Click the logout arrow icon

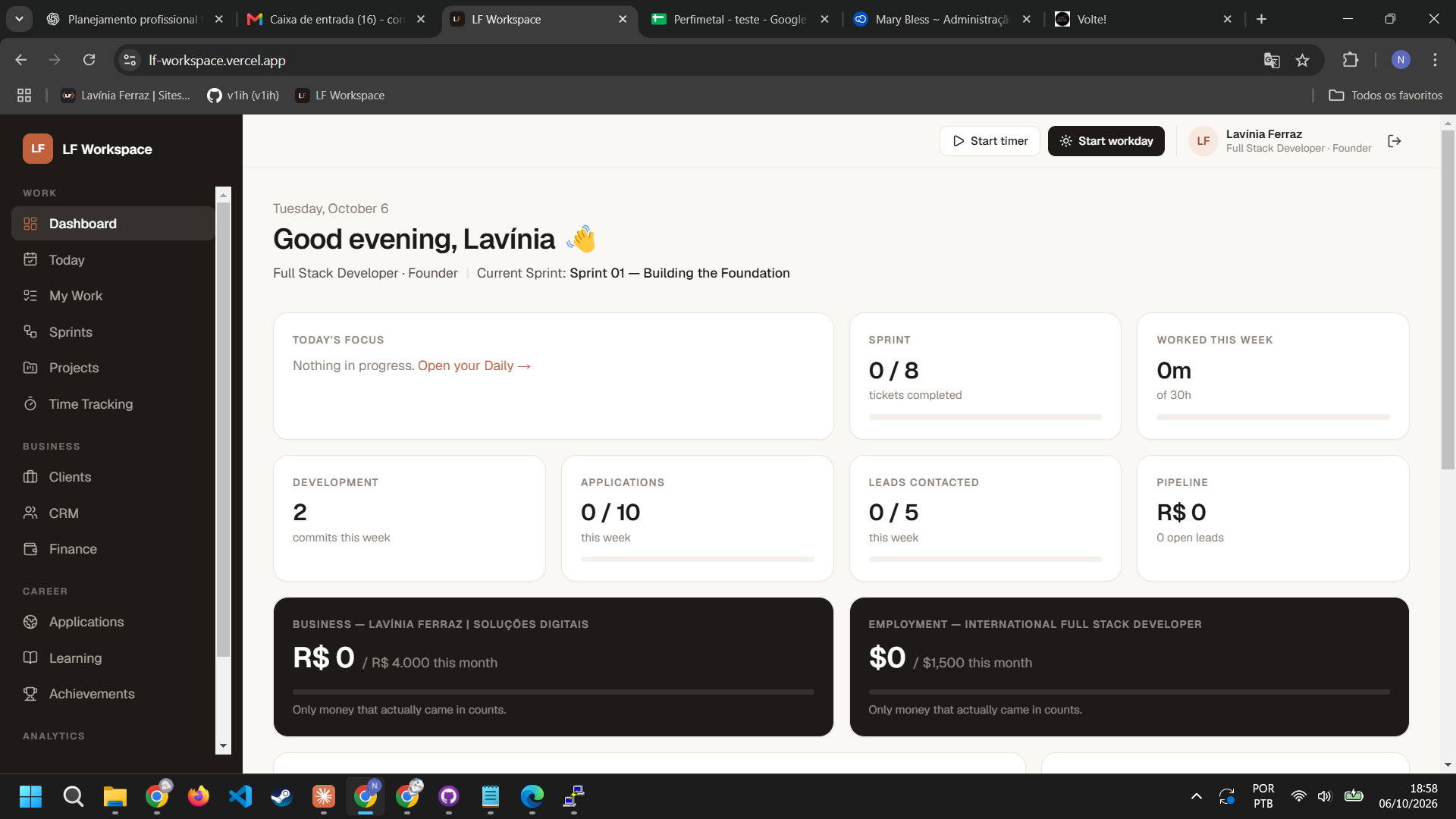(x=1394, y=141)
